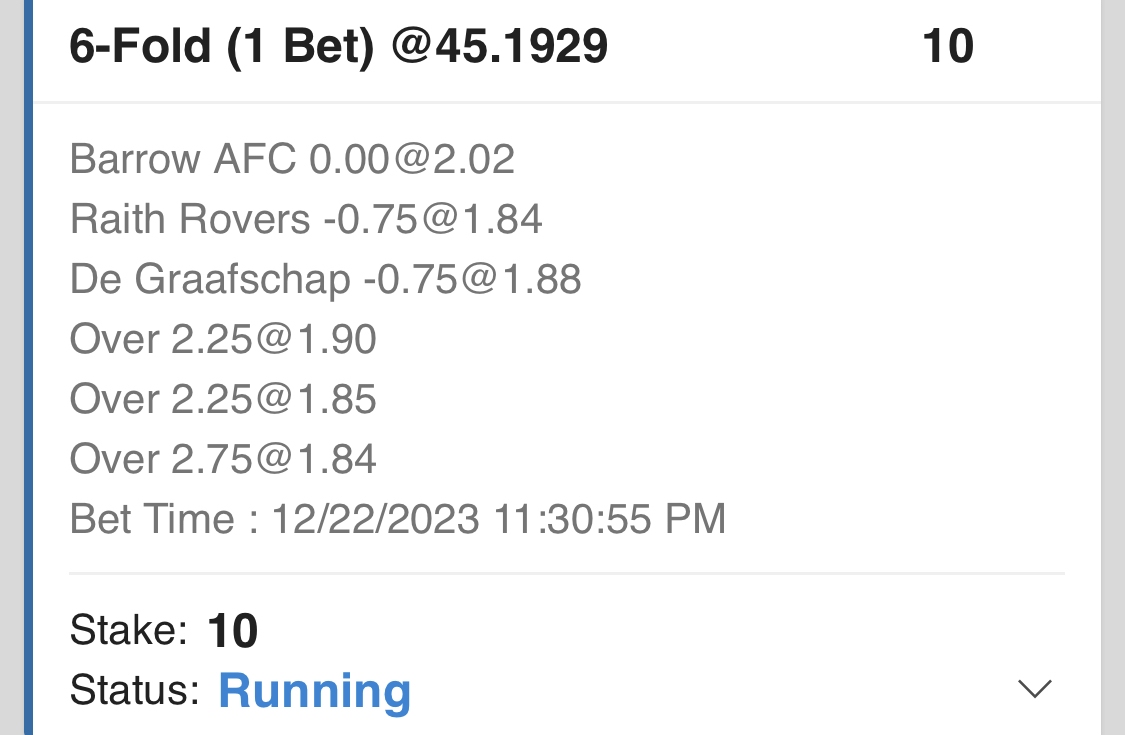Image resolution: width=1125 pixels, height=735 pixels.
Task: Click the Over 2.75@1.84 selection
Action: click(223, 459)
